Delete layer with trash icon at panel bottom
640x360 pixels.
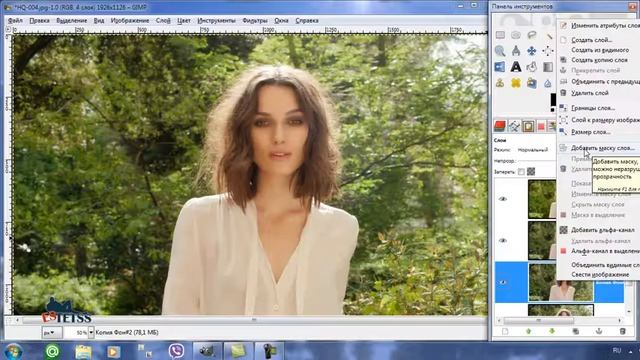[622, 331]
